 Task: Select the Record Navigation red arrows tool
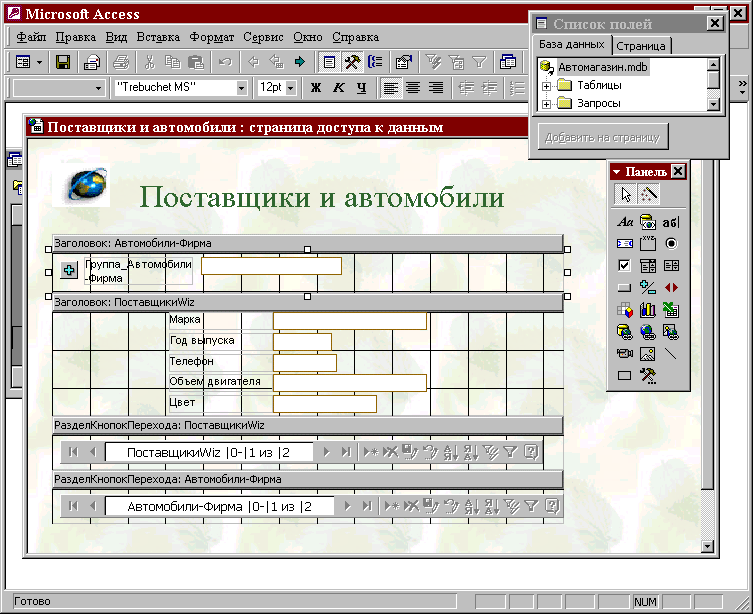pyautogui.click(x=671, y=288)
